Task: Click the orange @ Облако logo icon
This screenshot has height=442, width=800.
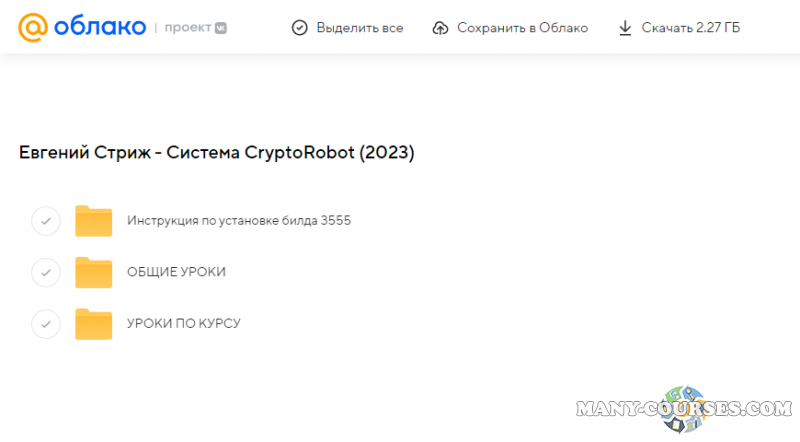Action: (x=35, y=27)
